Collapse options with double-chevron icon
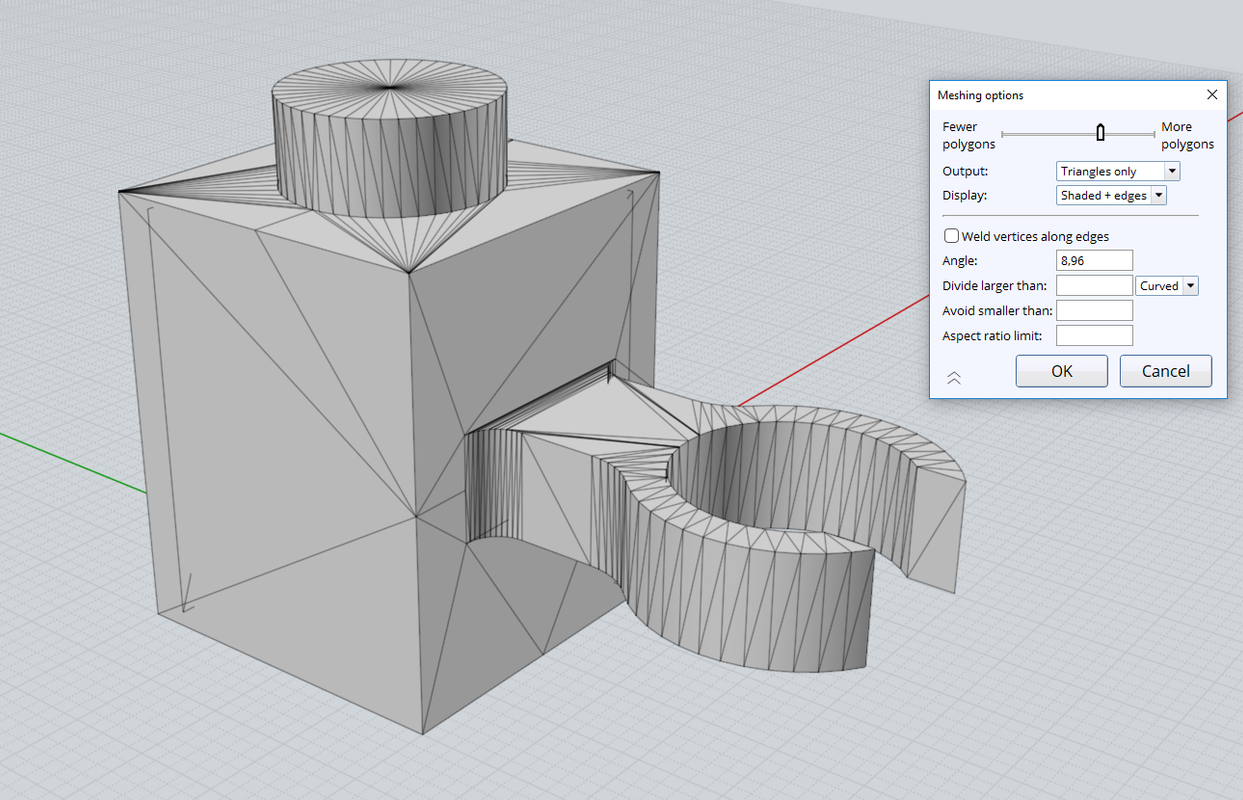 point(953,377)
